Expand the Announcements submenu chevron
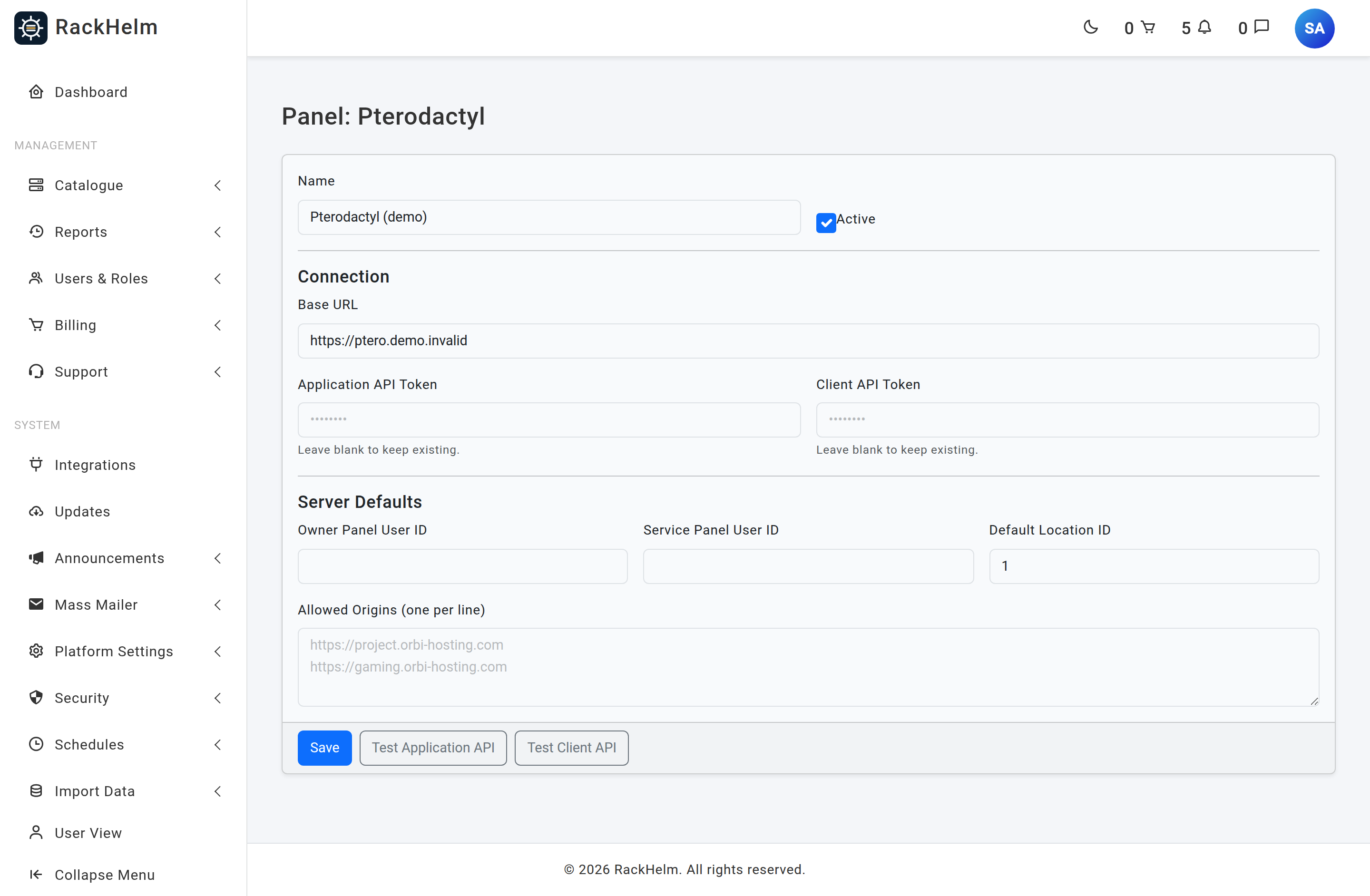1370x896 pixels. coord(217,558)
